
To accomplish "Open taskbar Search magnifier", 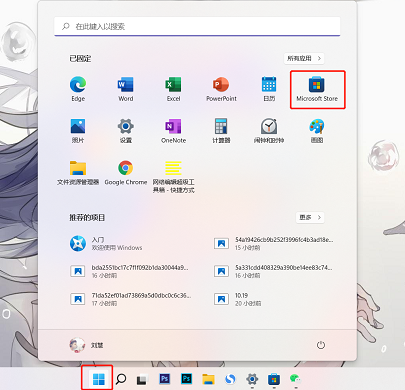I will coord(121,379).
